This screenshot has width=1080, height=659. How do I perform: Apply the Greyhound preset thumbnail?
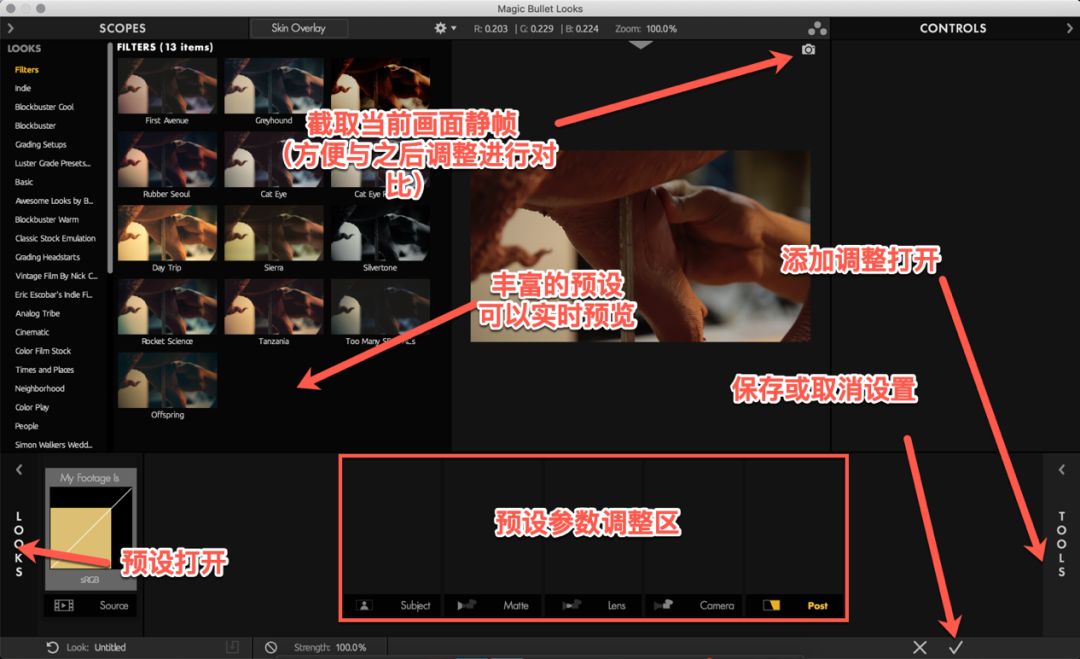(x=273, y=86)
